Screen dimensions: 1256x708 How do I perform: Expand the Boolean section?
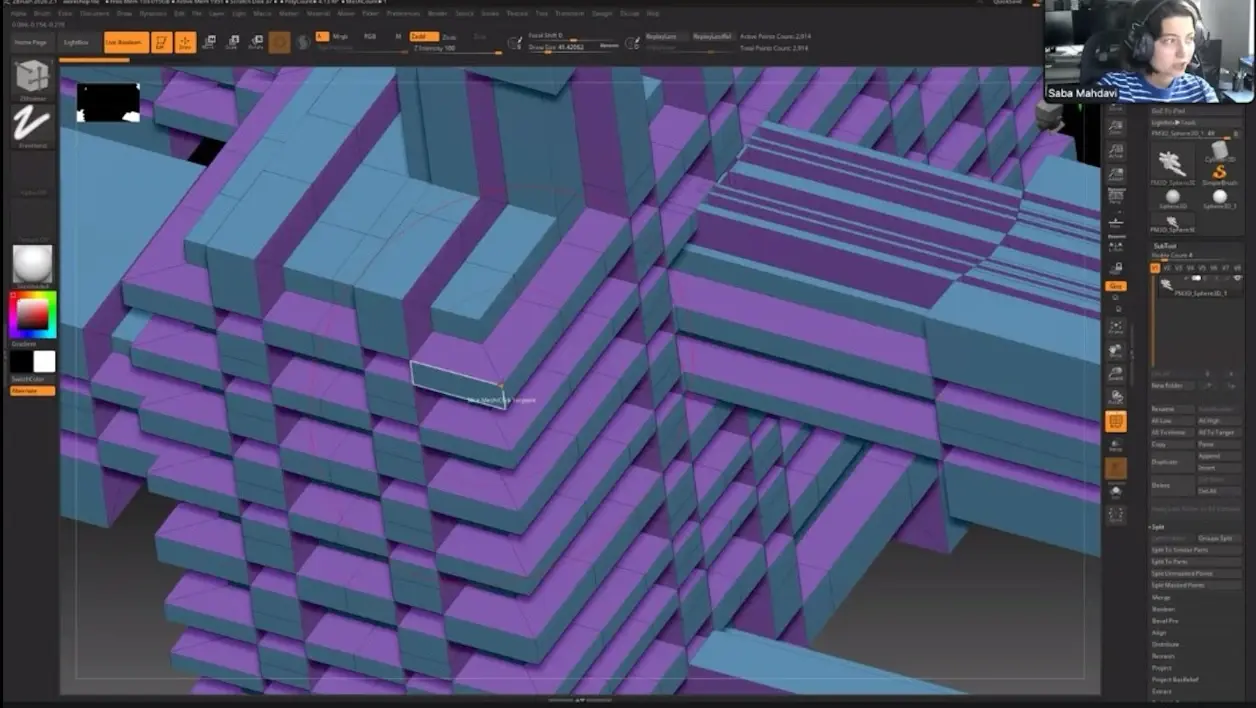1163,609
